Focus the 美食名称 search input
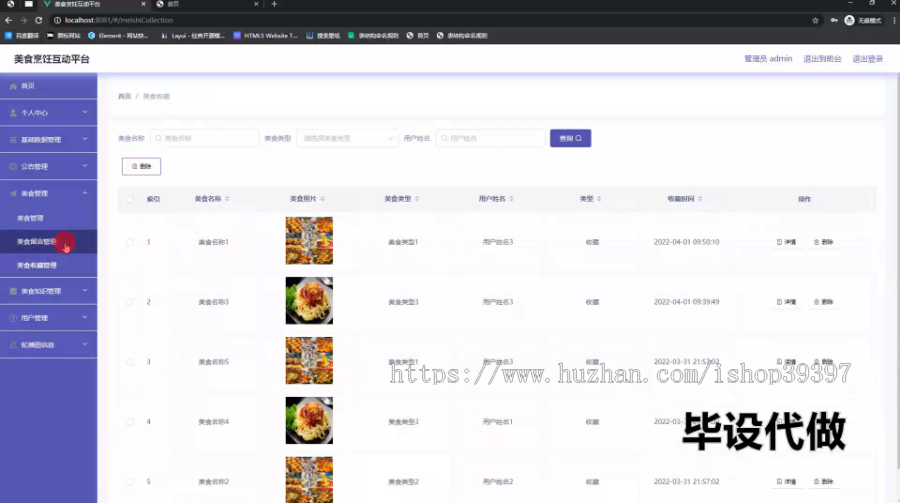Screen dimensions: 900x503 pos(204,138)
